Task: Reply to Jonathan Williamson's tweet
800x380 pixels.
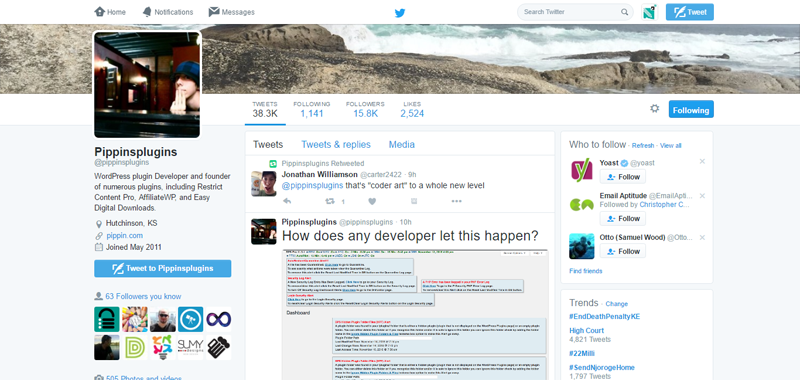Action: (287, 201)
